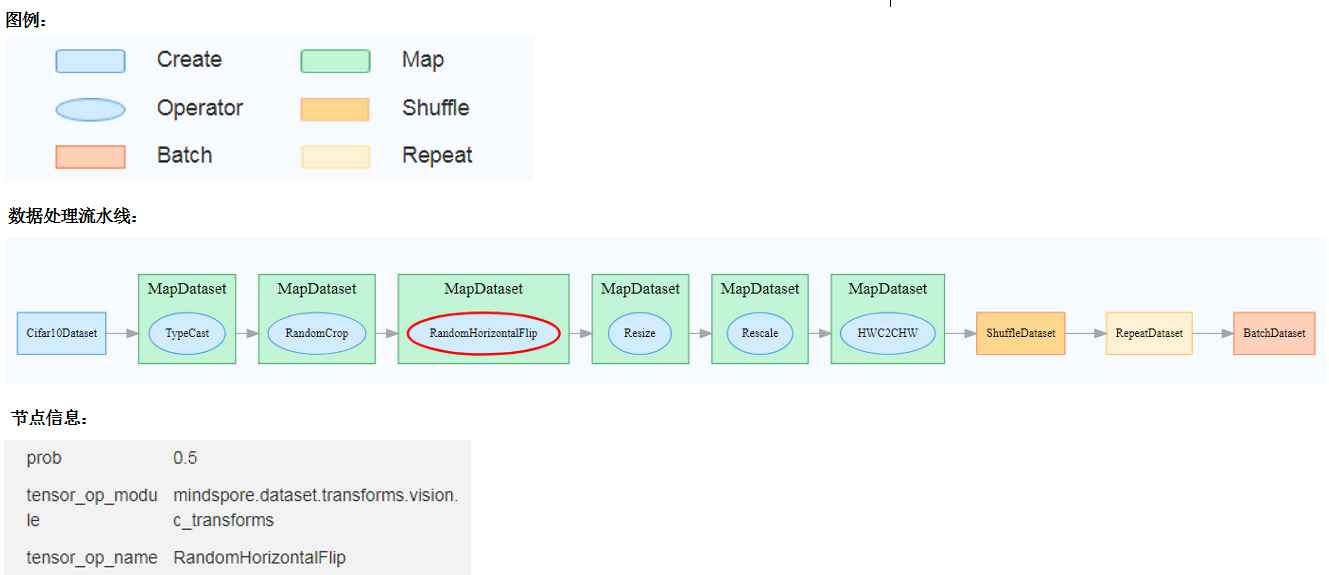Click the pale Repeat legend swatch

click(335, 157)
